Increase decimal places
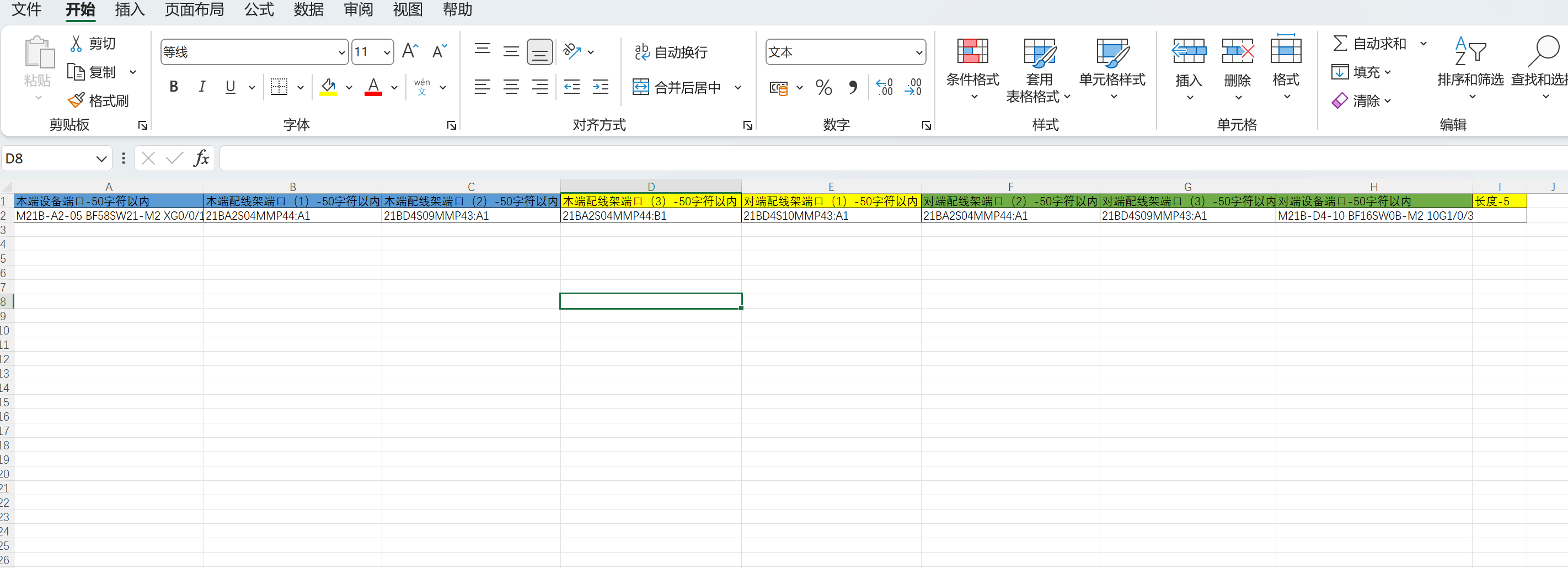This screenshot has width=1568, height=568. (885, 88)
